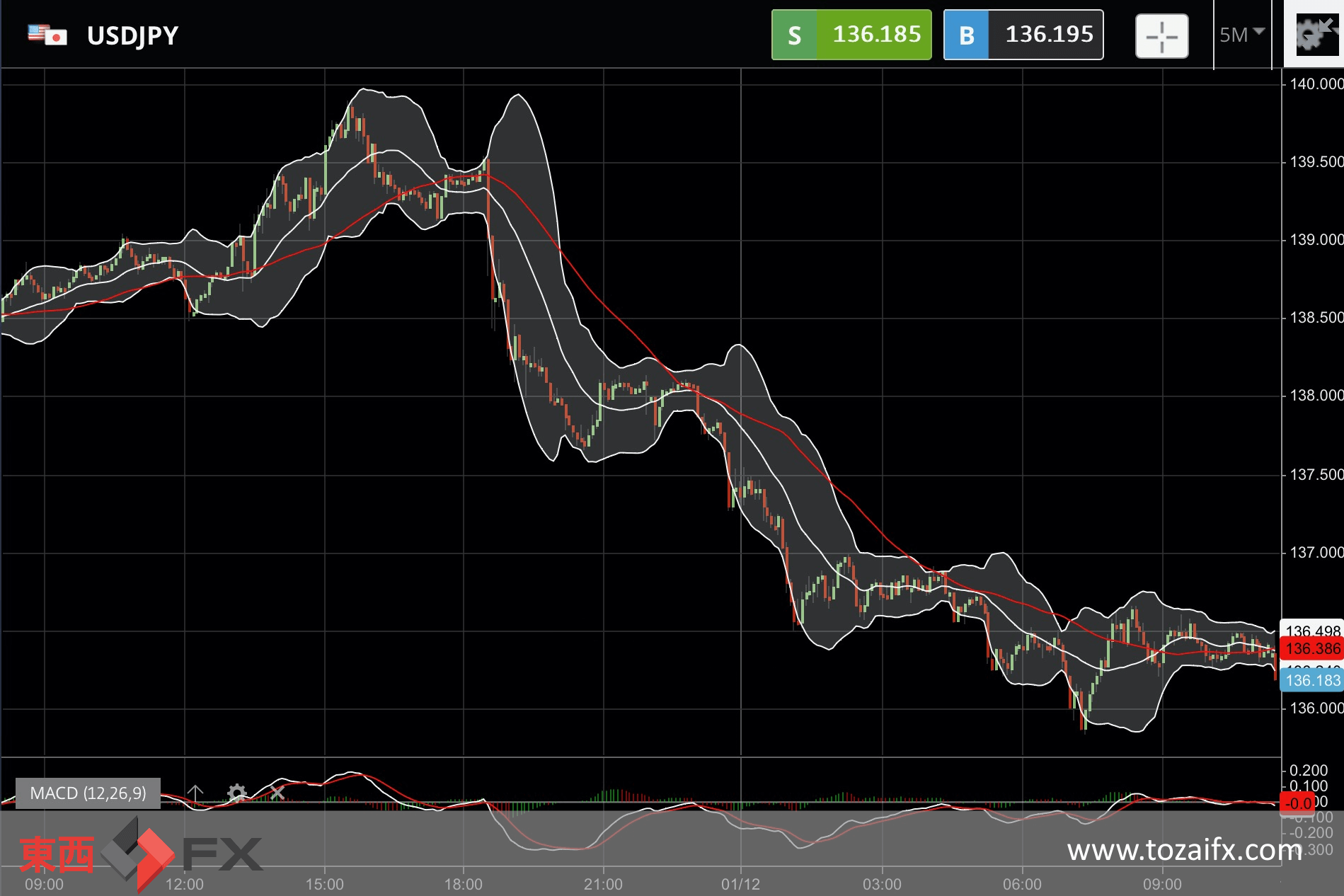Click the Tozai FX logo

click(140, 854)
